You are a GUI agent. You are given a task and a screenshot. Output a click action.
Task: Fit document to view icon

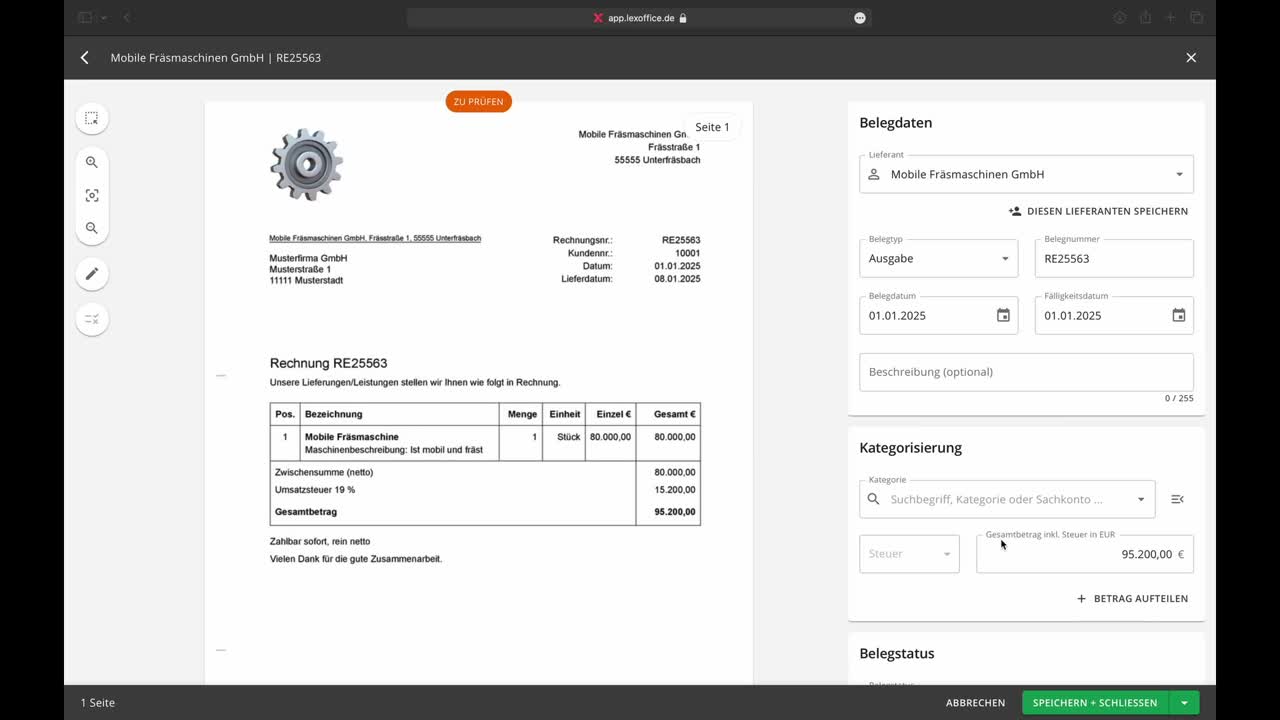pyautogui.click(x=92, y=195)
